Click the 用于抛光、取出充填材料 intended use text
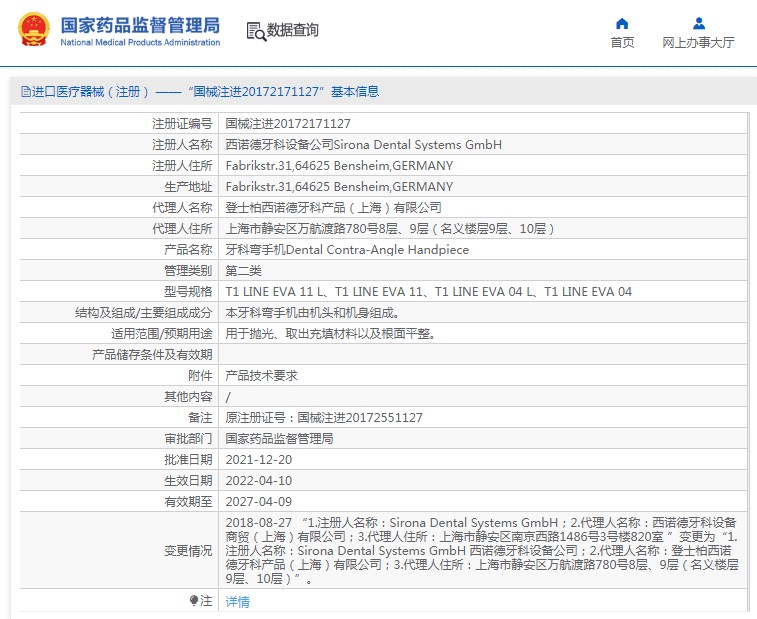757x619 pixels. click(x=331, y=334)
